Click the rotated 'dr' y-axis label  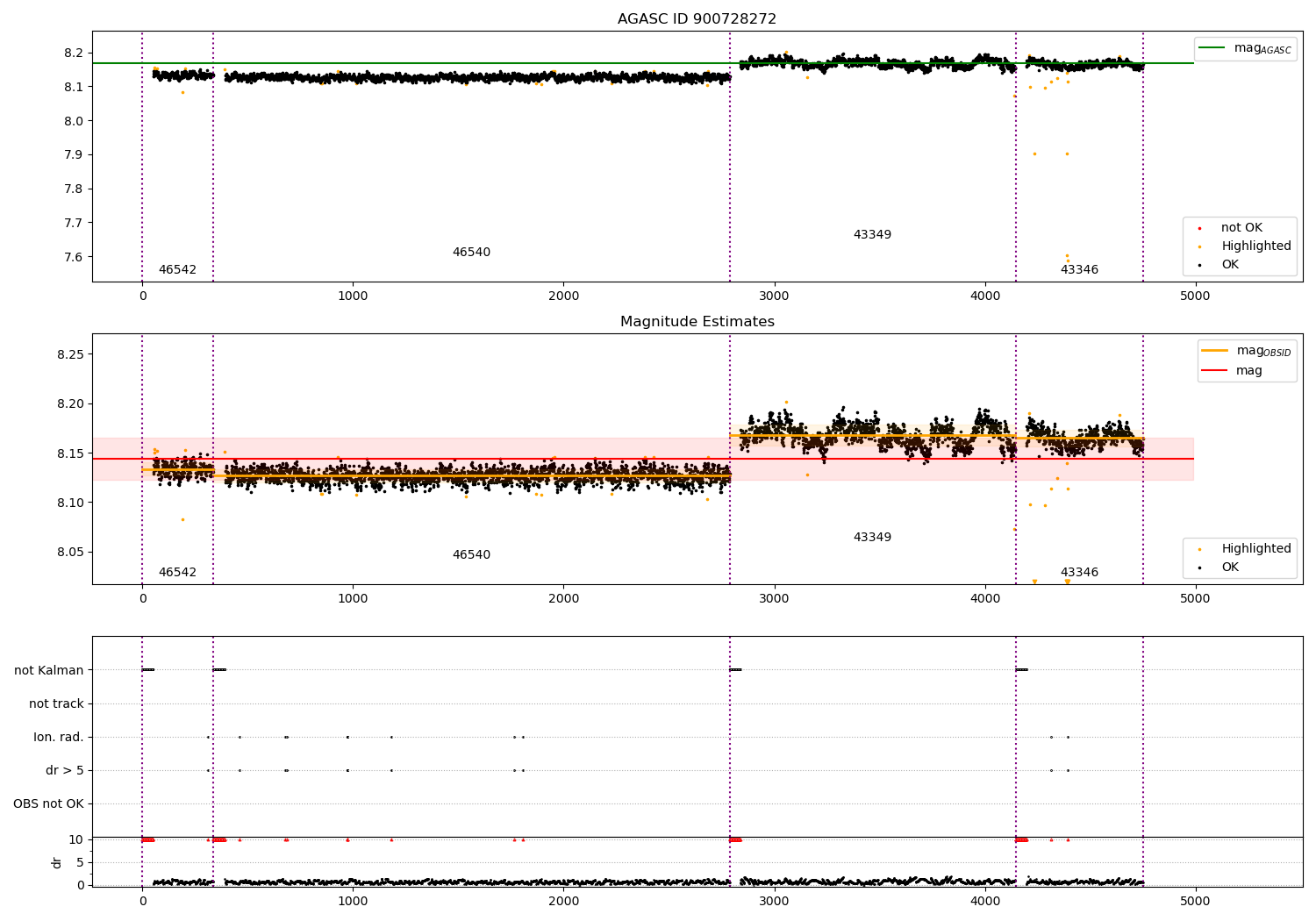coord(57,863)
